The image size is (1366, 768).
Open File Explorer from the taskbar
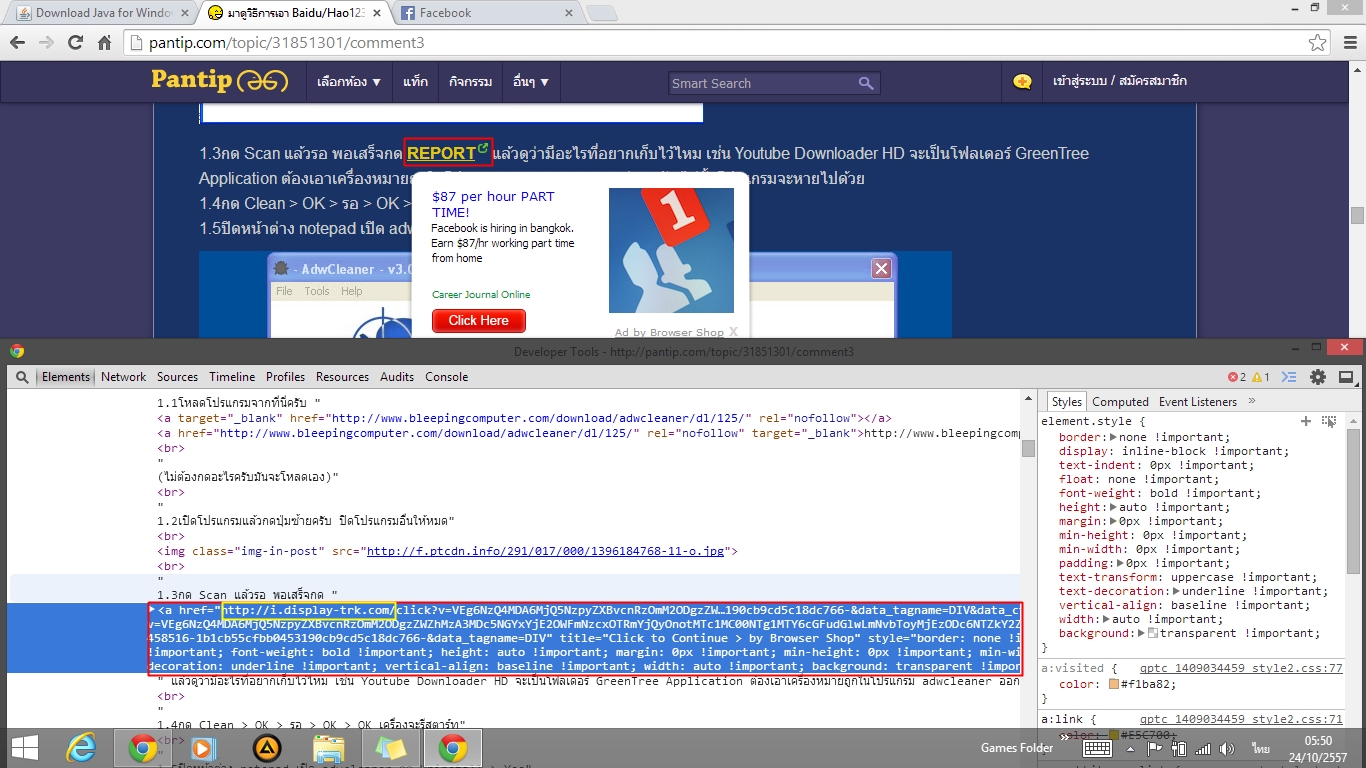pos(328,748)
